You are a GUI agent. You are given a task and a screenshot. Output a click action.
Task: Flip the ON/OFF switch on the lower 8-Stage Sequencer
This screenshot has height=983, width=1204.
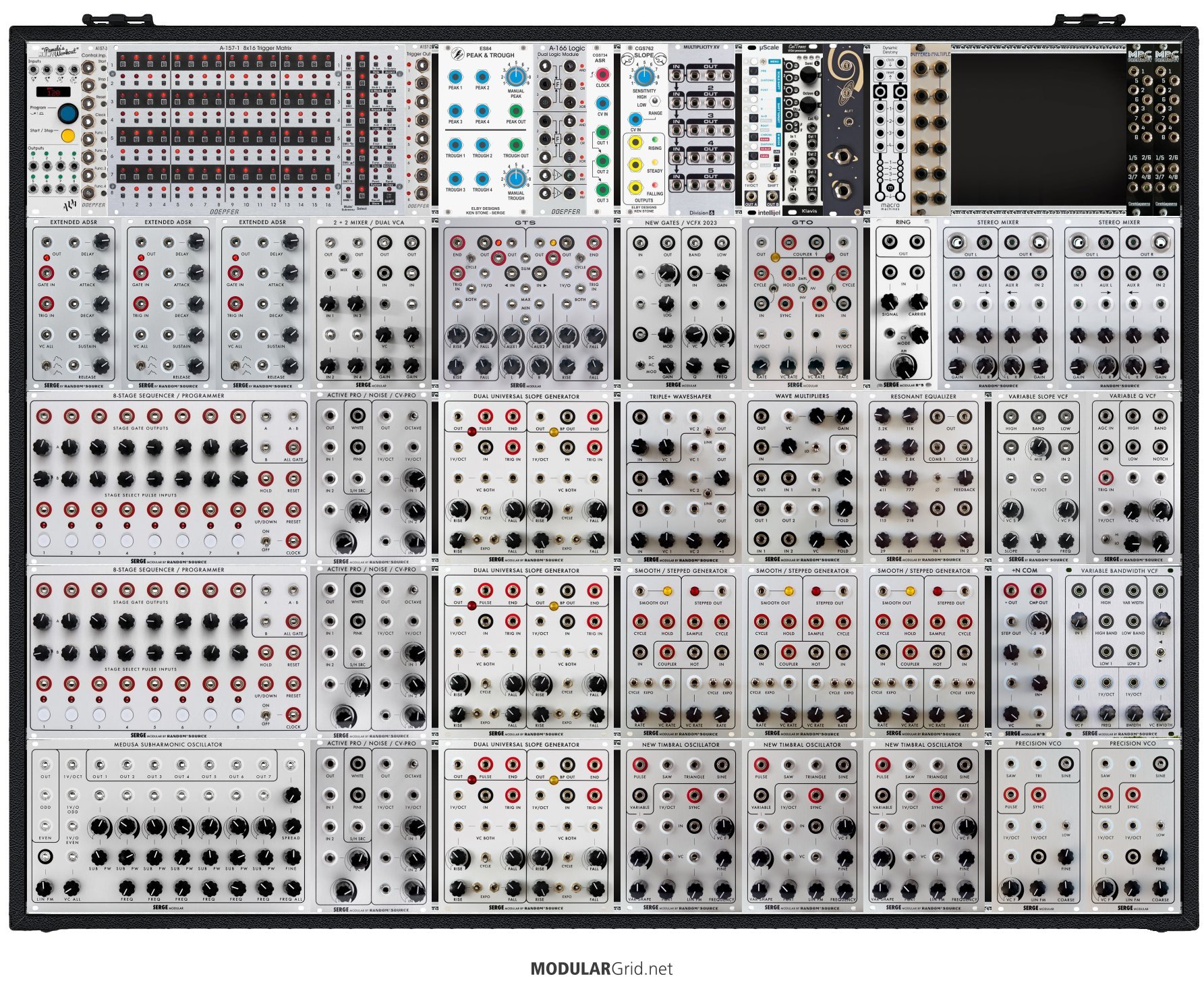pos(266,715)
